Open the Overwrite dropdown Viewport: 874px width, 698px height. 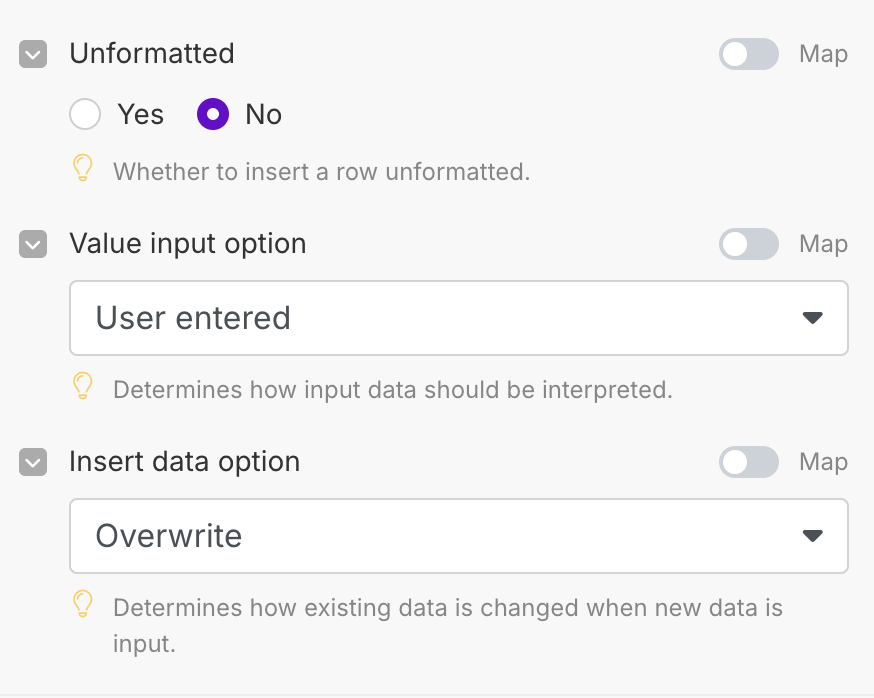pyautogui.click(x=458, y=536)
